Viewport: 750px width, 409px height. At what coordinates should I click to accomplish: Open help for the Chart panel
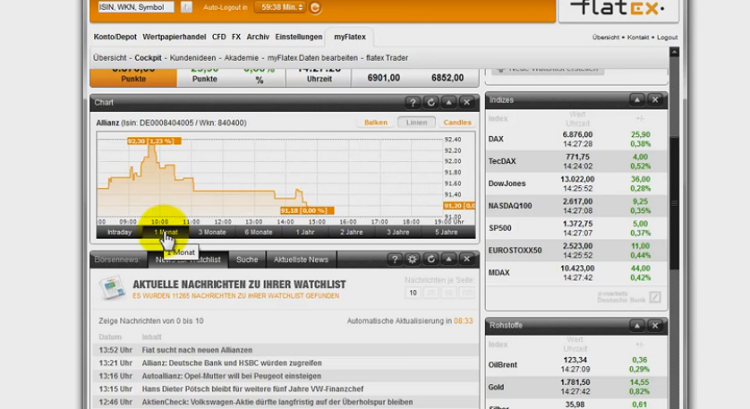point(413,102)
